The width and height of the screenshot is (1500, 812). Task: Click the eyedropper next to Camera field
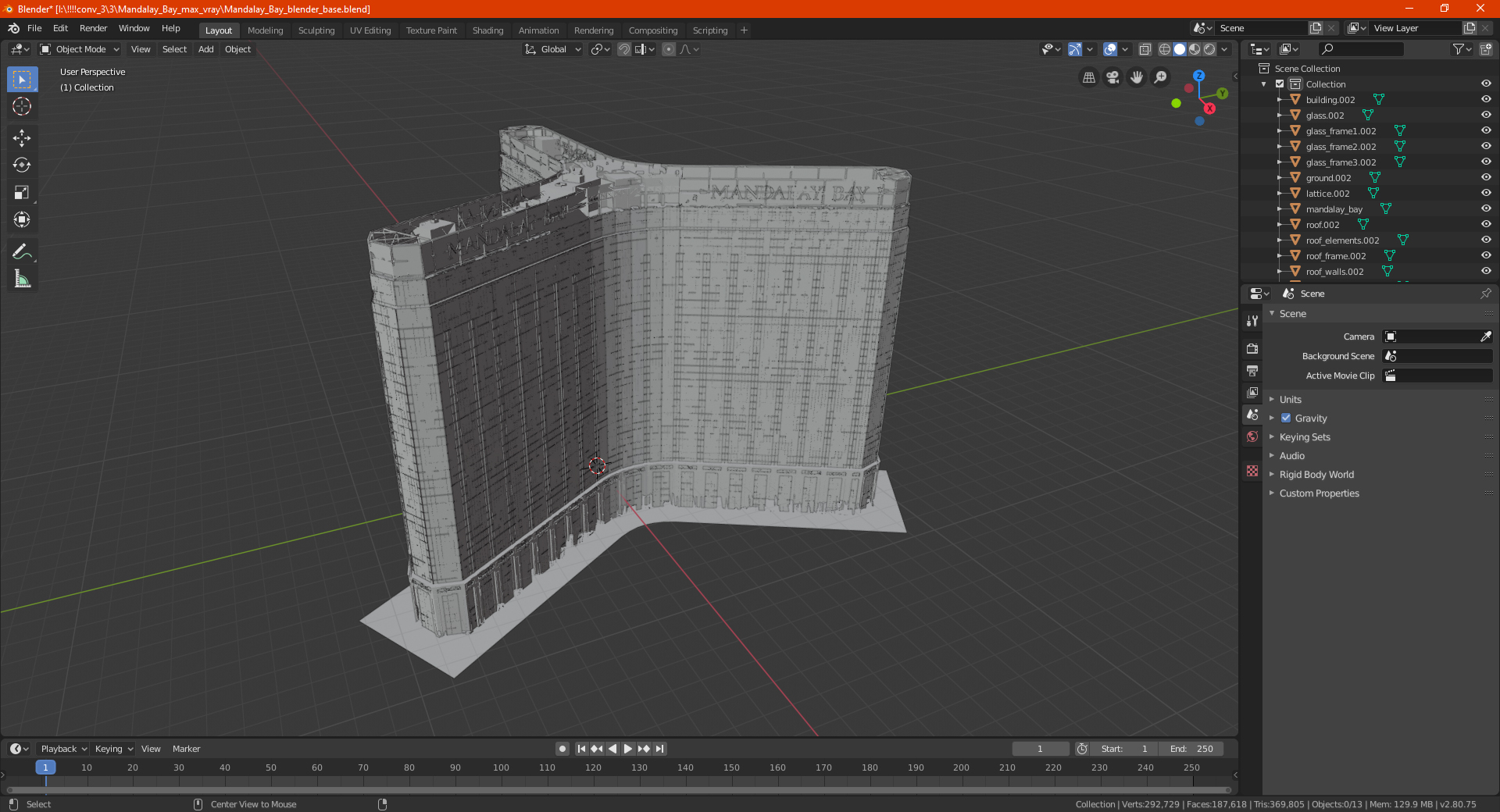1485,337
